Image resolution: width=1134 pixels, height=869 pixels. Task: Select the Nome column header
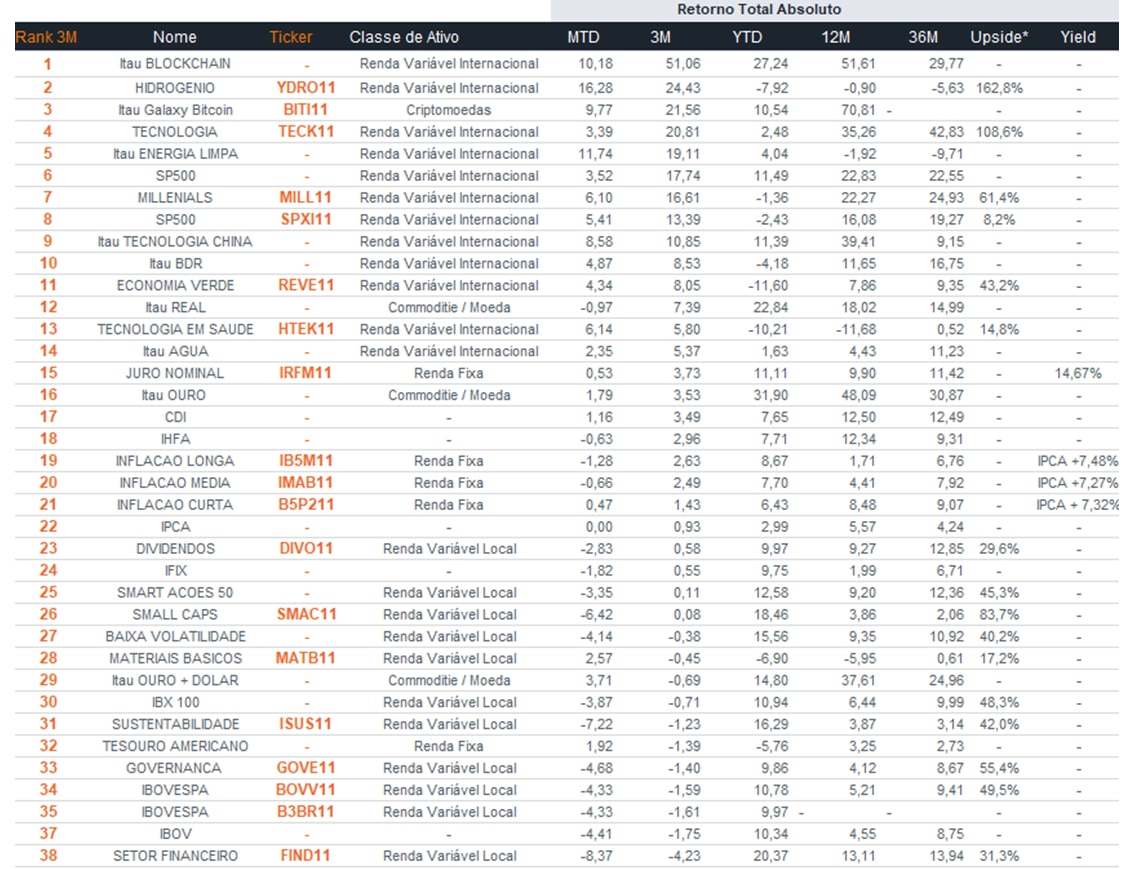[174, 37]
